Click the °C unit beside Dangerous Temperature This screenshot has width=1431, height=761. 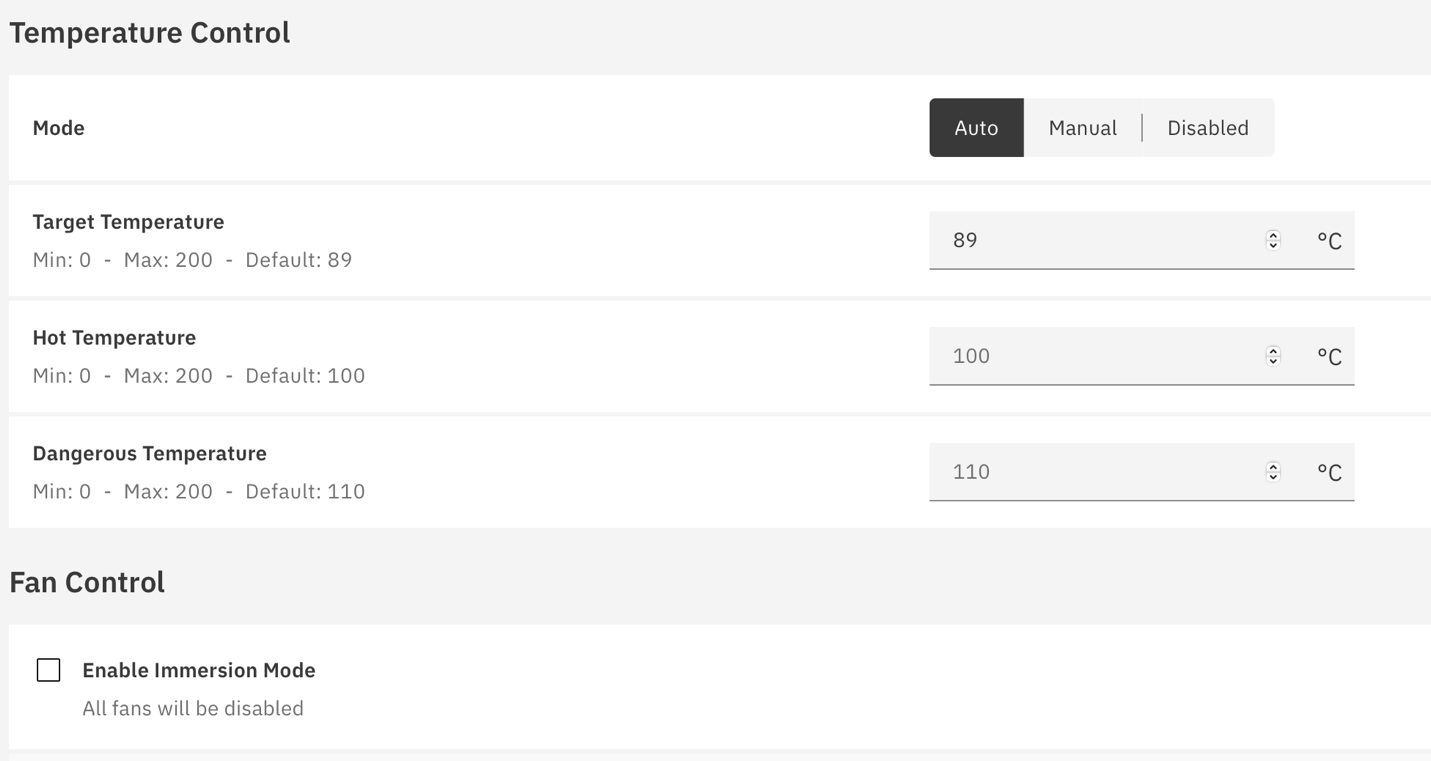(1329, 473)
